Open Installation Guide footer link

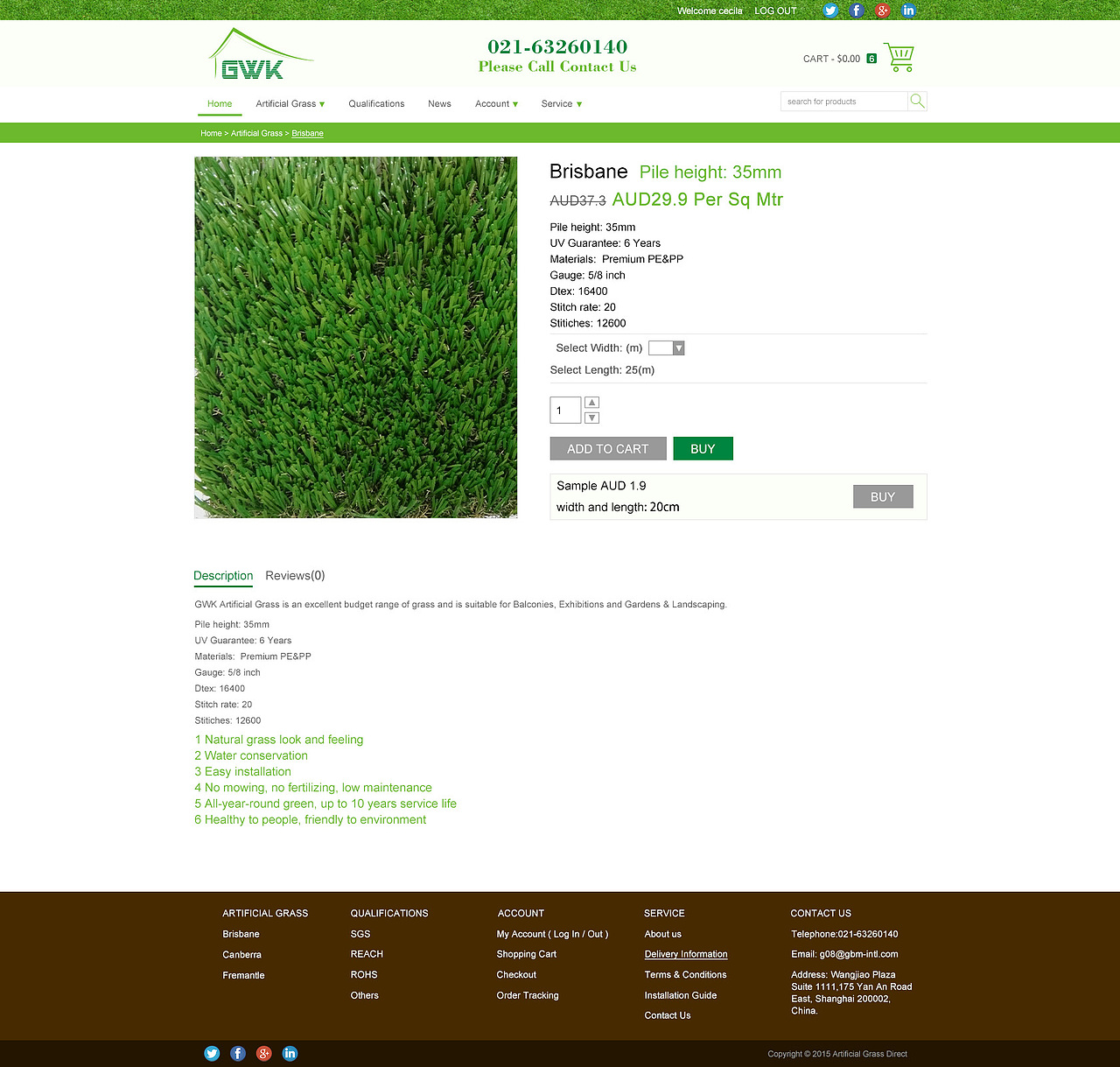[681, 995]
